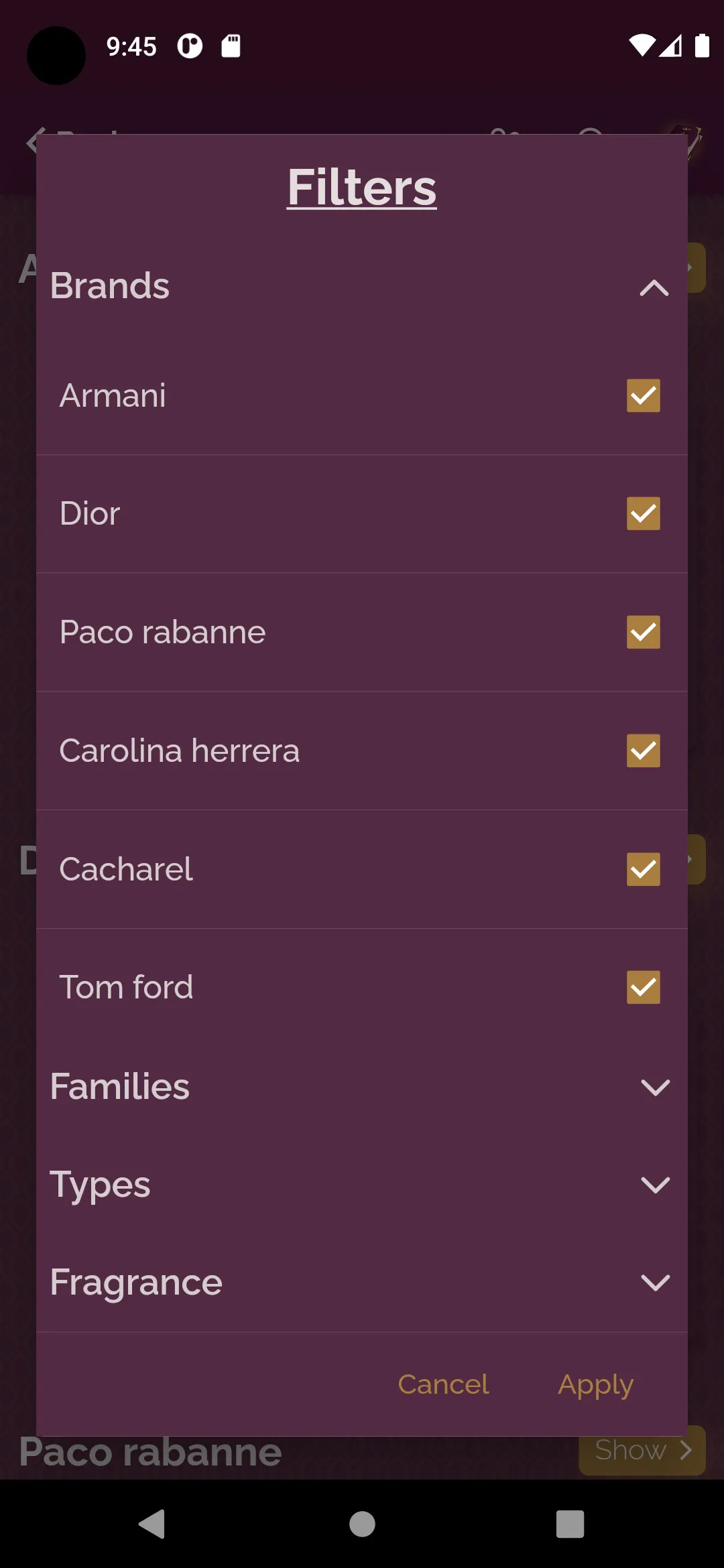Tap the Android back navigation triangle

152,1524
